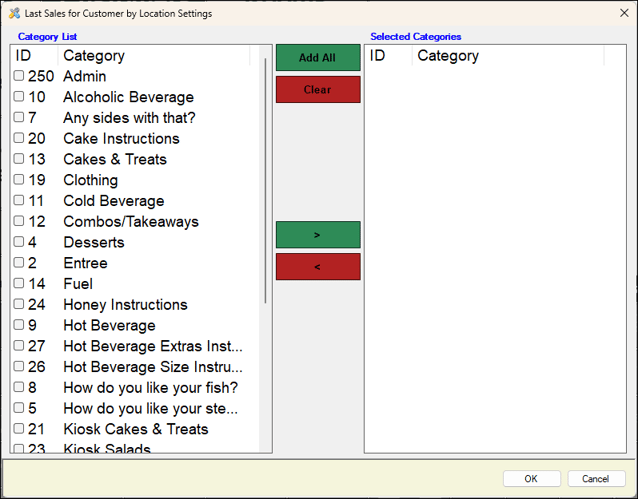Check the Cake Instructions checkbox
Screen dimensions: 638x499
[19, 138]
